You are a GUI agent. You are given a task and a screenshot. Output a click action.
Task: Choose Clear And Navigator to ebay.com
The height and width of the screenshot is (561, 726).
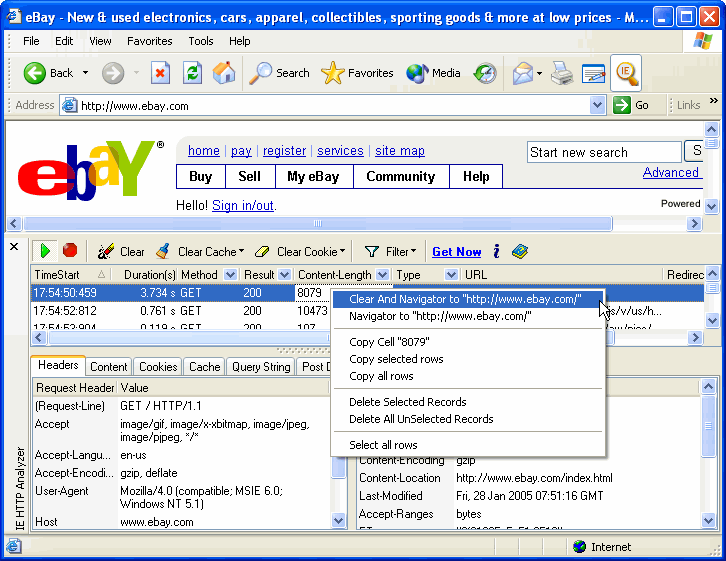pyautogui.click(x=468, y=299)
